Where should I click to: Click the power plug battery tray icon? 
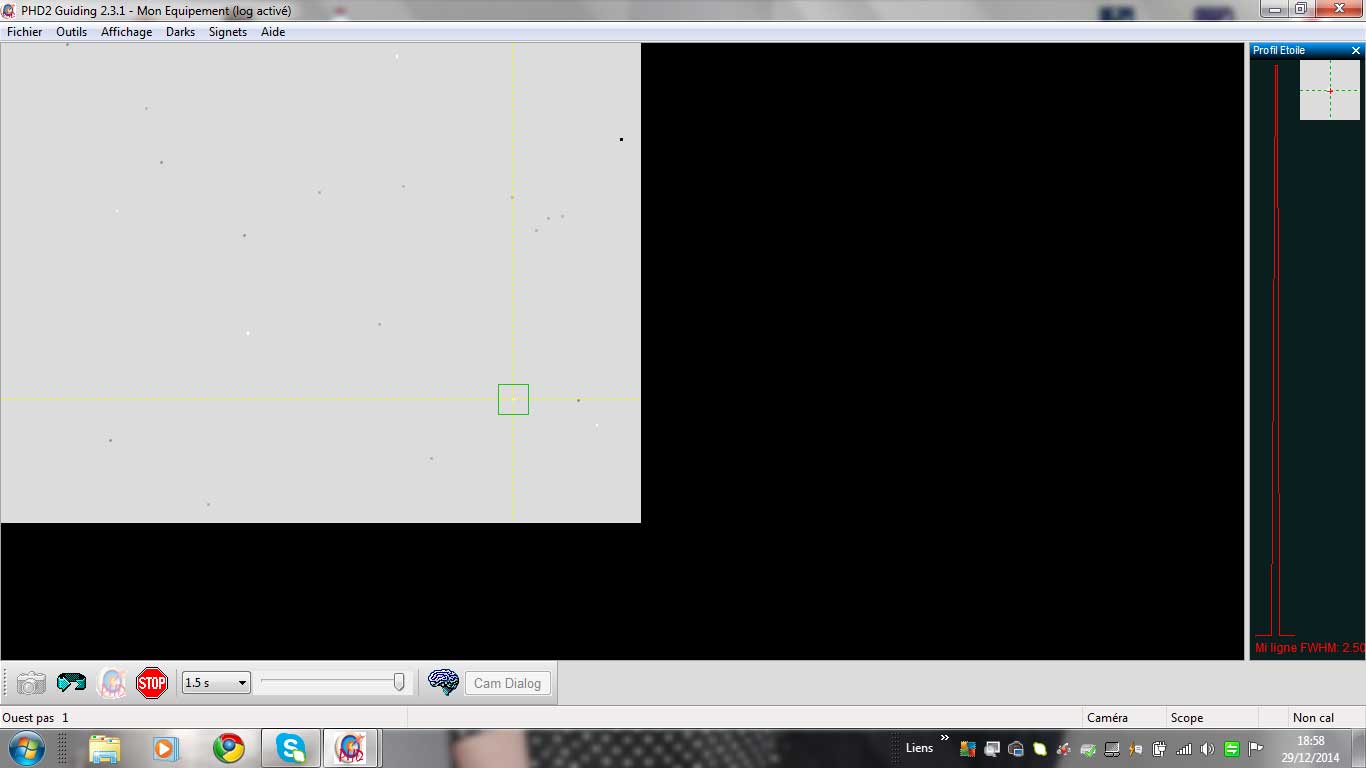tap(1160, 749)
